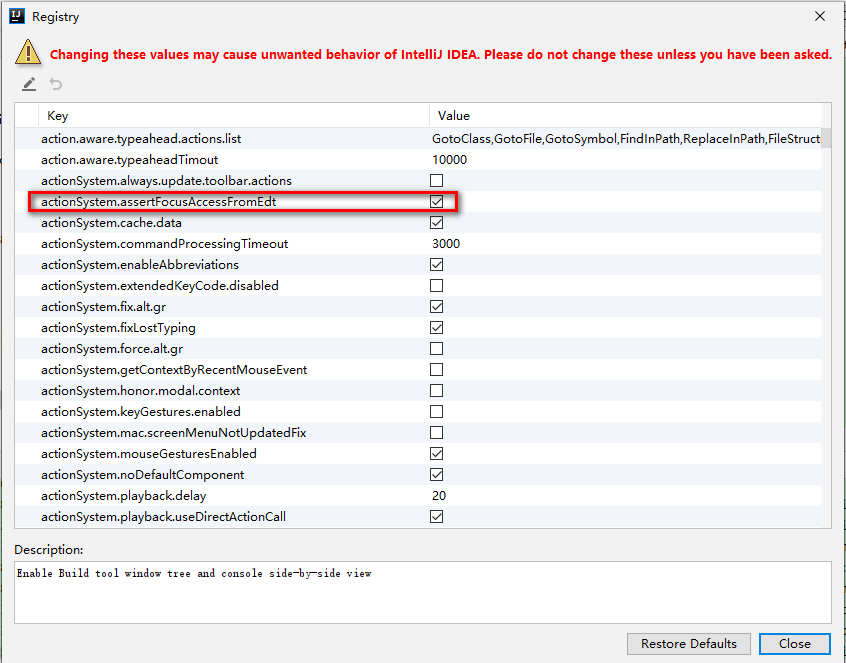
Task: Uncheck actionSystem.noDefaultComponent checkbox
Action: pyautogui.click(x=436, y=475)
